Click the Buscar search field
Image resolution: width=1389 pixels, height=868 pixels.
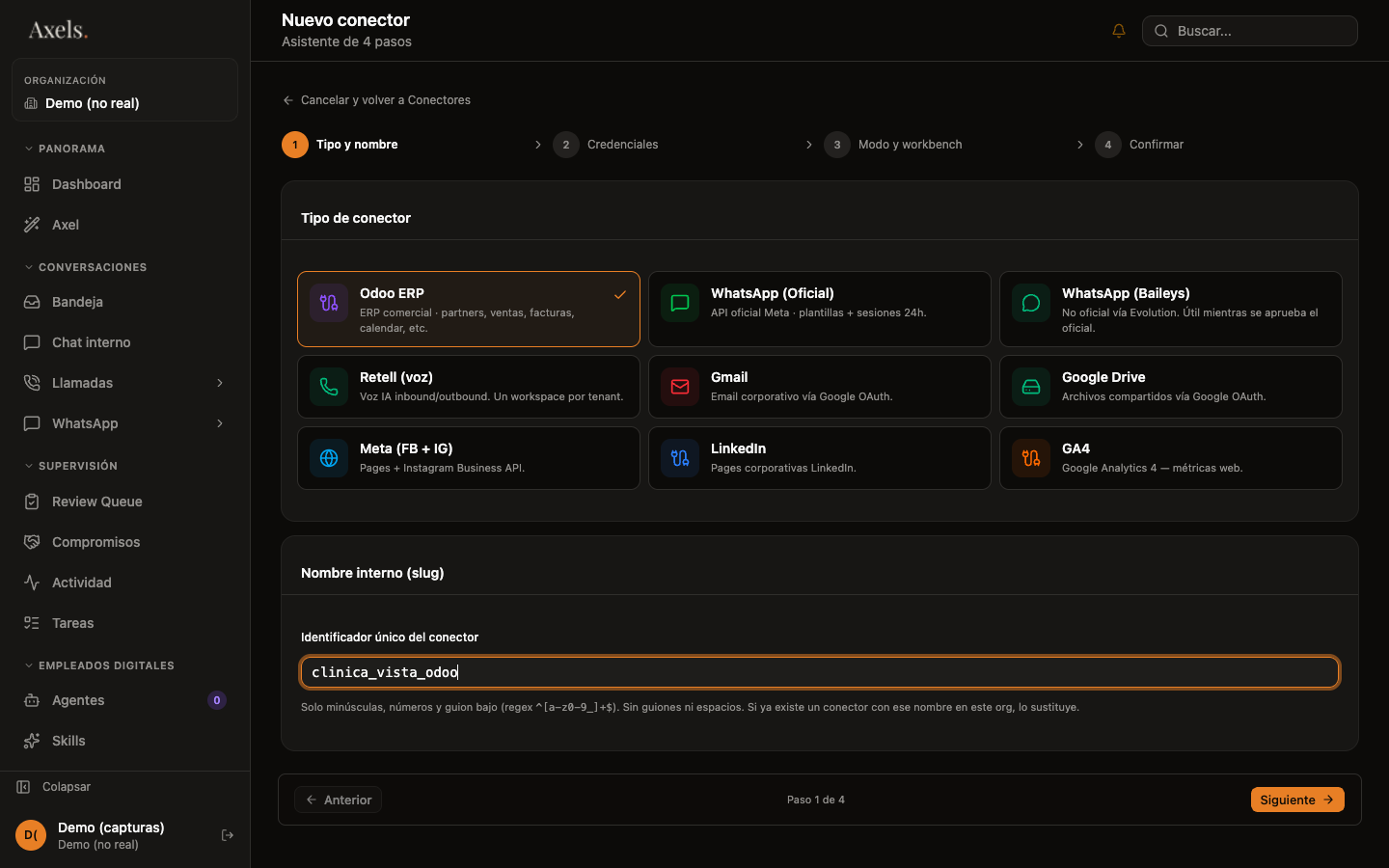(1250, 31)
